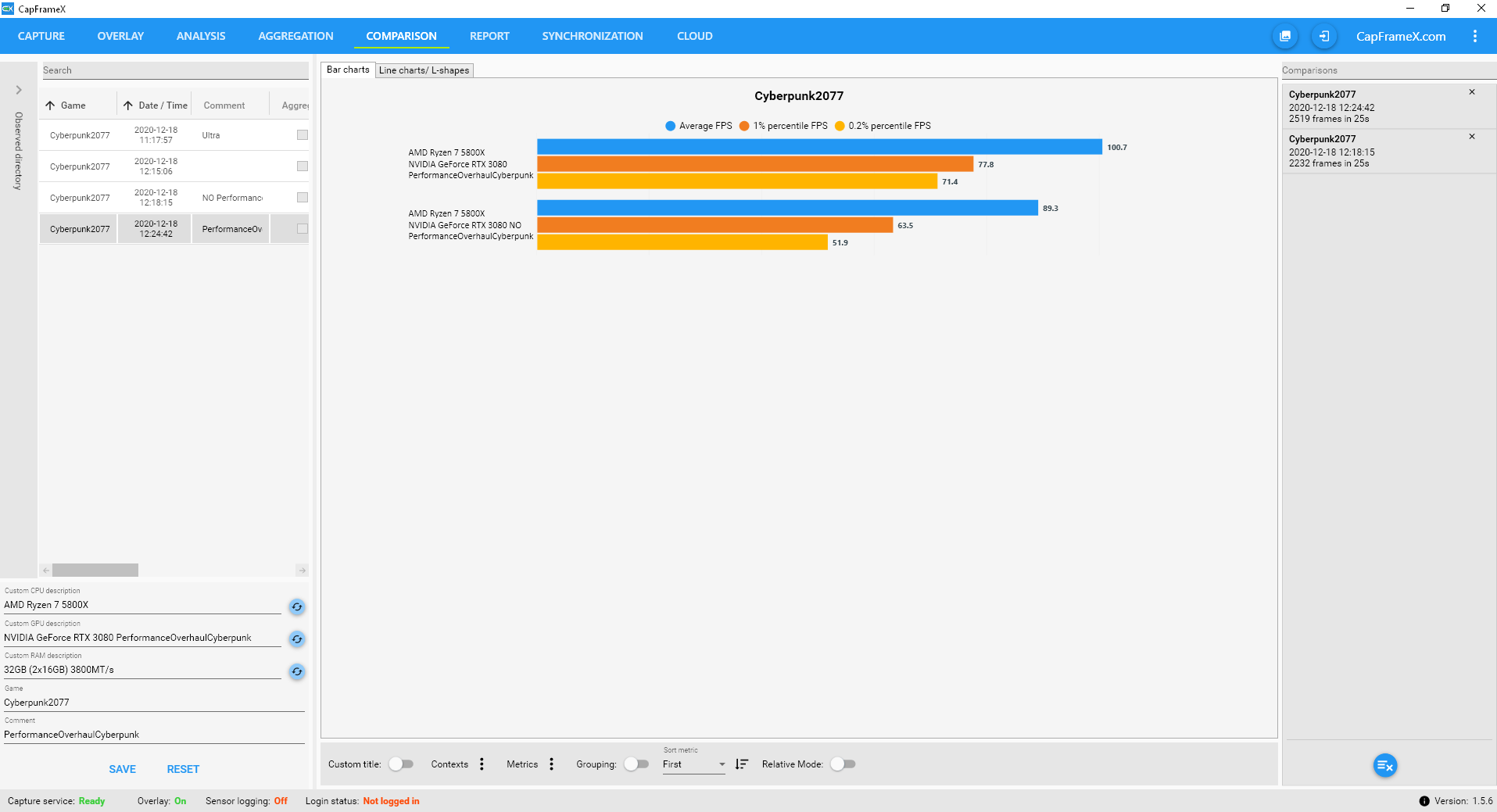Select the Bar charts tab

[x=348, y=70]
